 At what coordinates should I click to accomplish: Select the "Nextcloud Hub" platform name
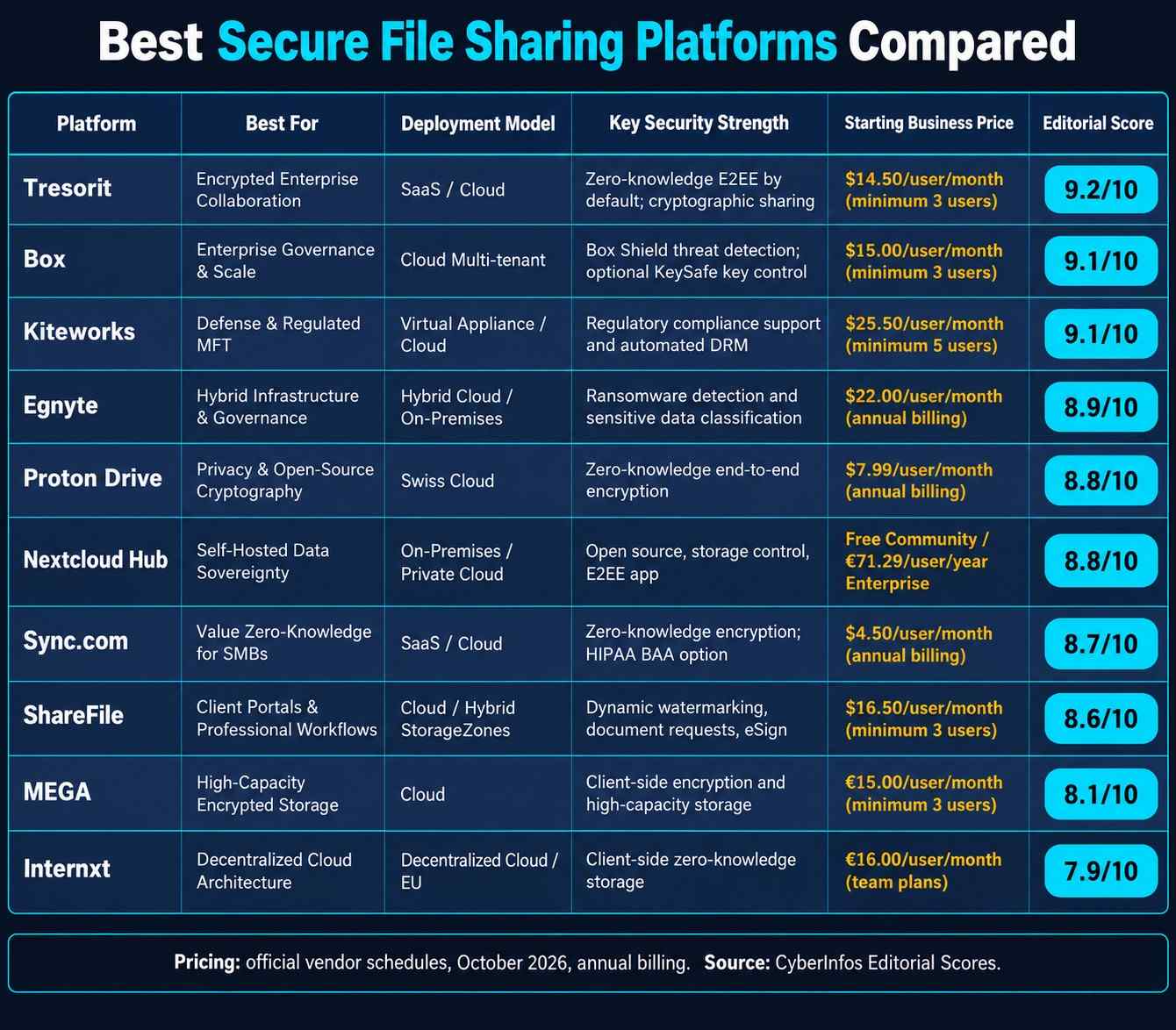(96, 560)
